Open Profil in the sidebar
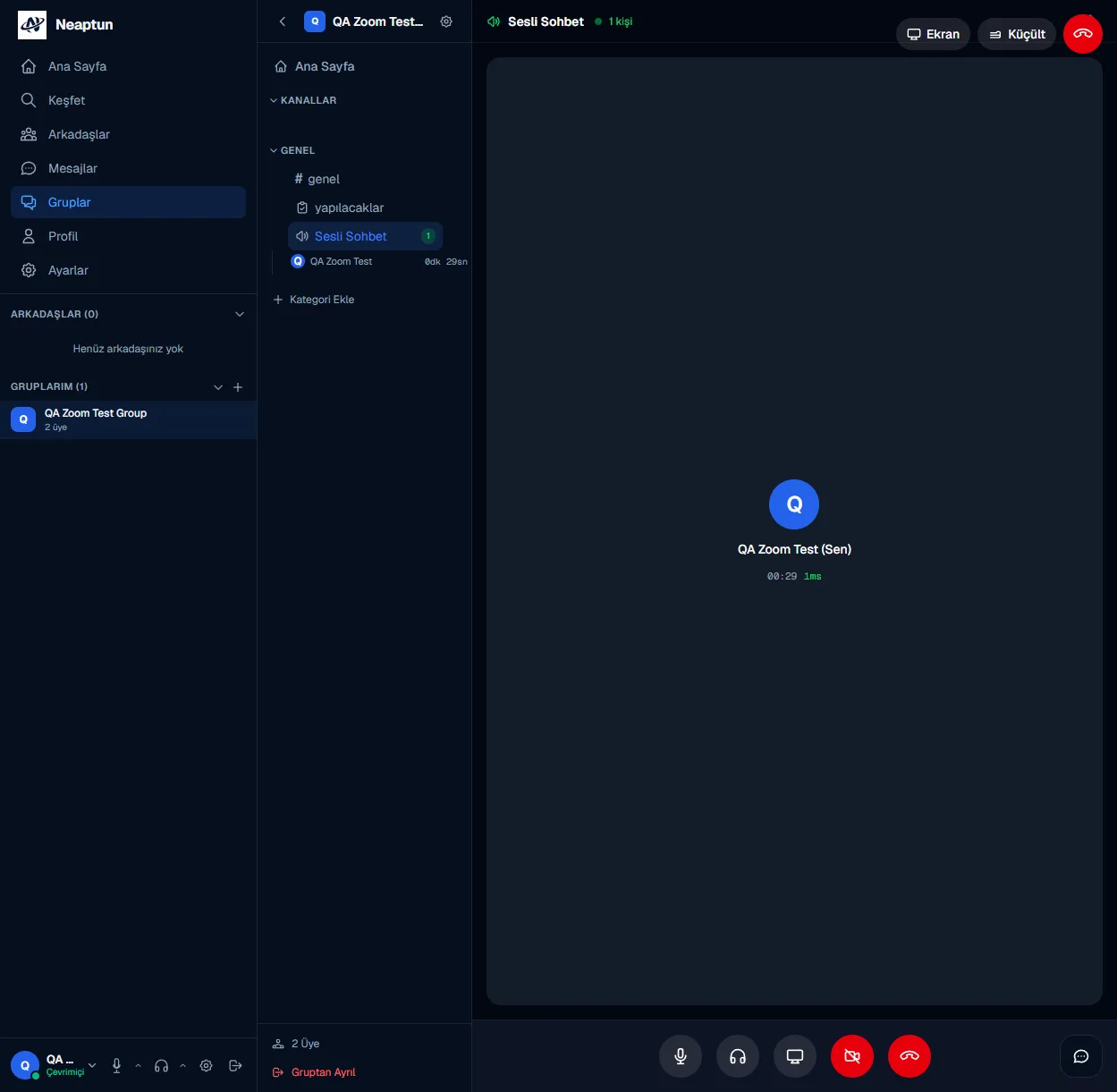The height and width of the screenshot is (1092, 1117). coord(128,236)
